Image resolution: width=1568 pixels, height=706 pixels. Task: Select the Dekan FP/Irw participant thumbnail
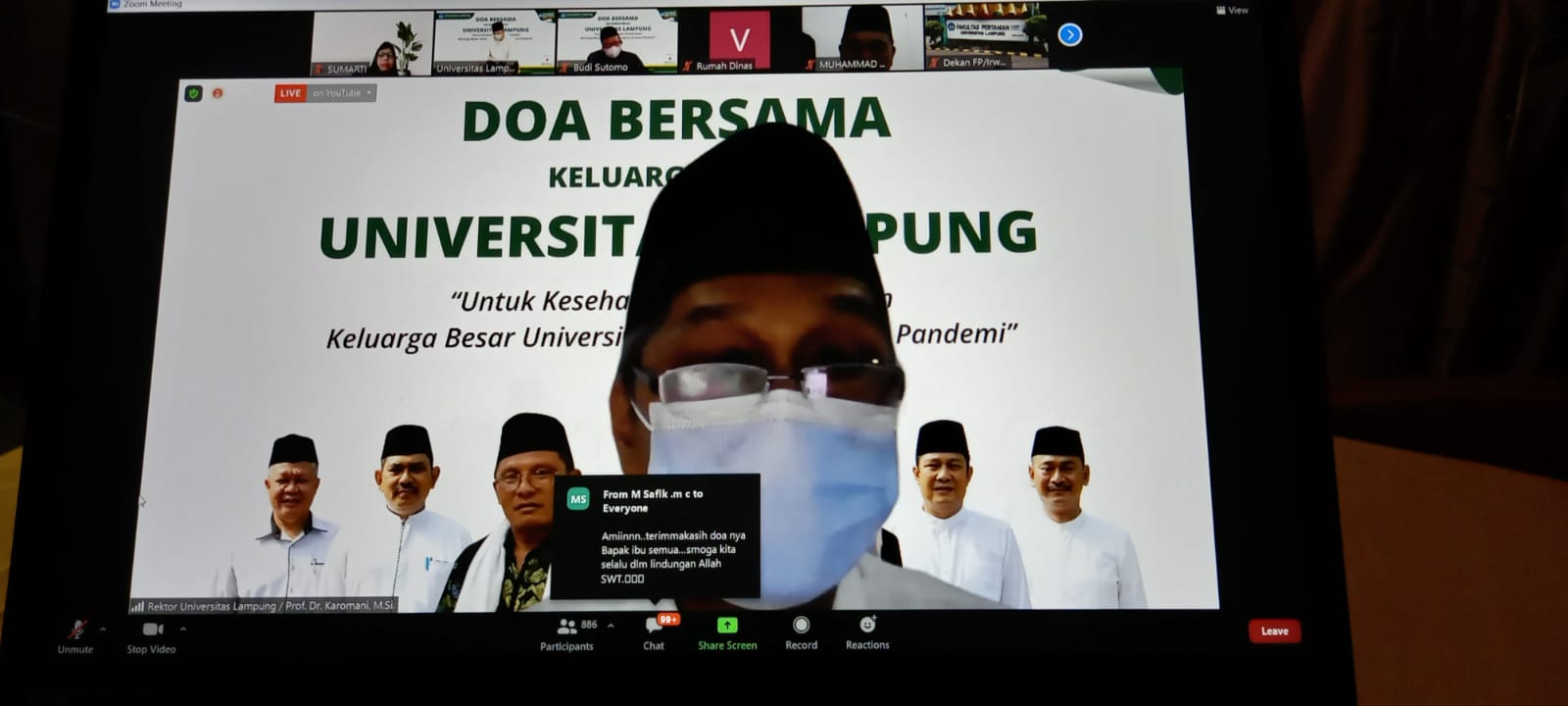[x=986, y=37]
